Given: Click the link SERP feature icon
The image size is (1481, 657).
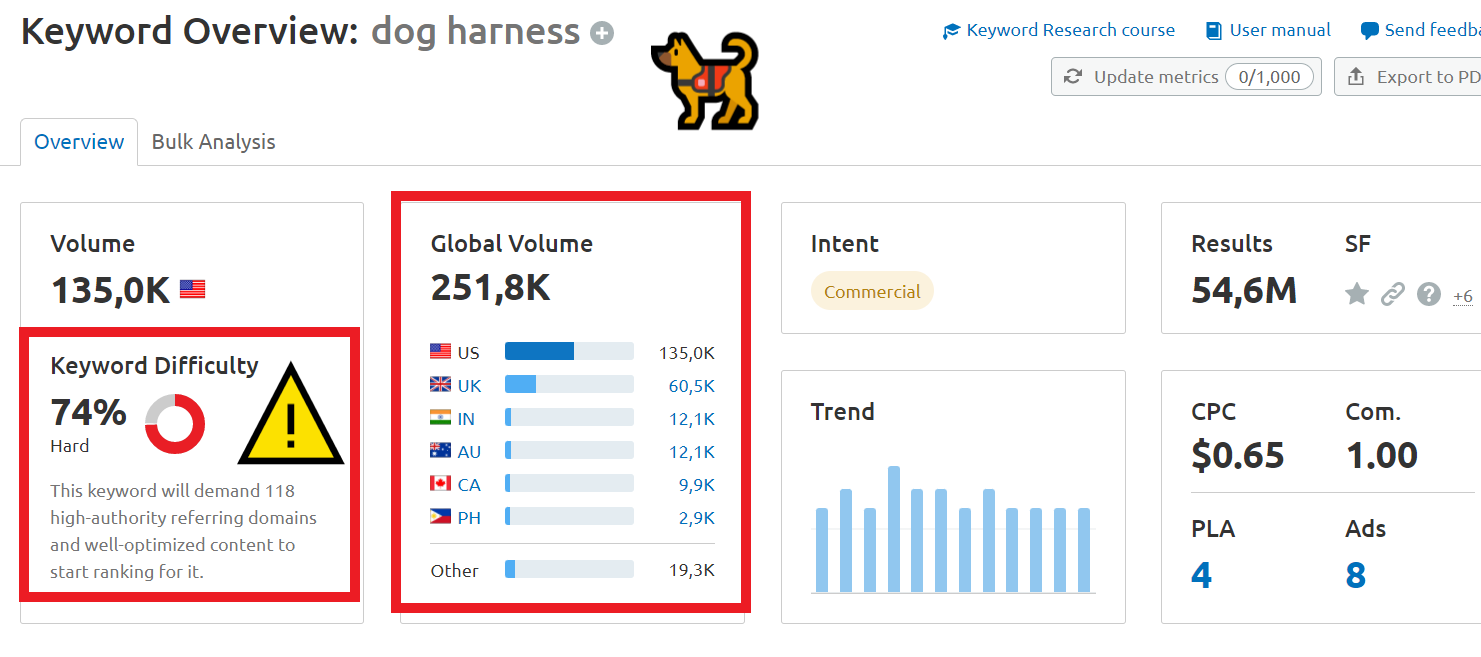Looking at the screenshot, I should [1393, 294].
